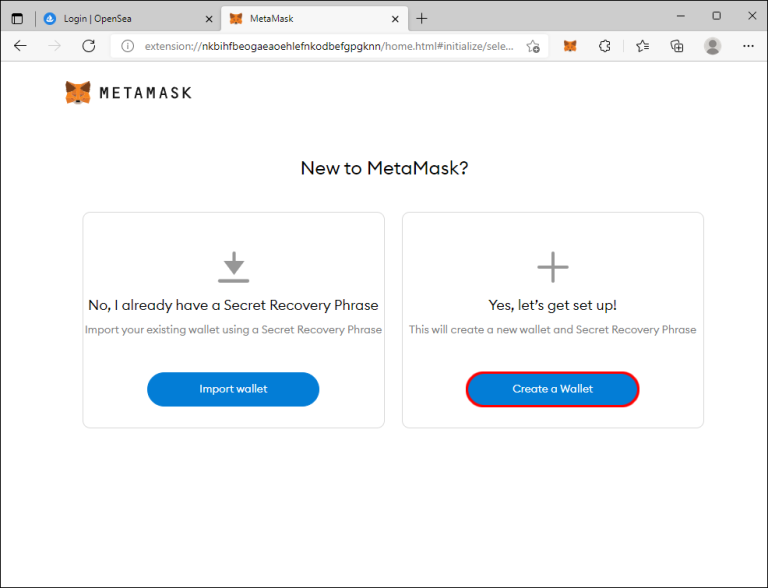Image resolution: width=768 pixels, height=588 pixels.
Task: Click the Create a Wallet button
Action: coord(552,389)
